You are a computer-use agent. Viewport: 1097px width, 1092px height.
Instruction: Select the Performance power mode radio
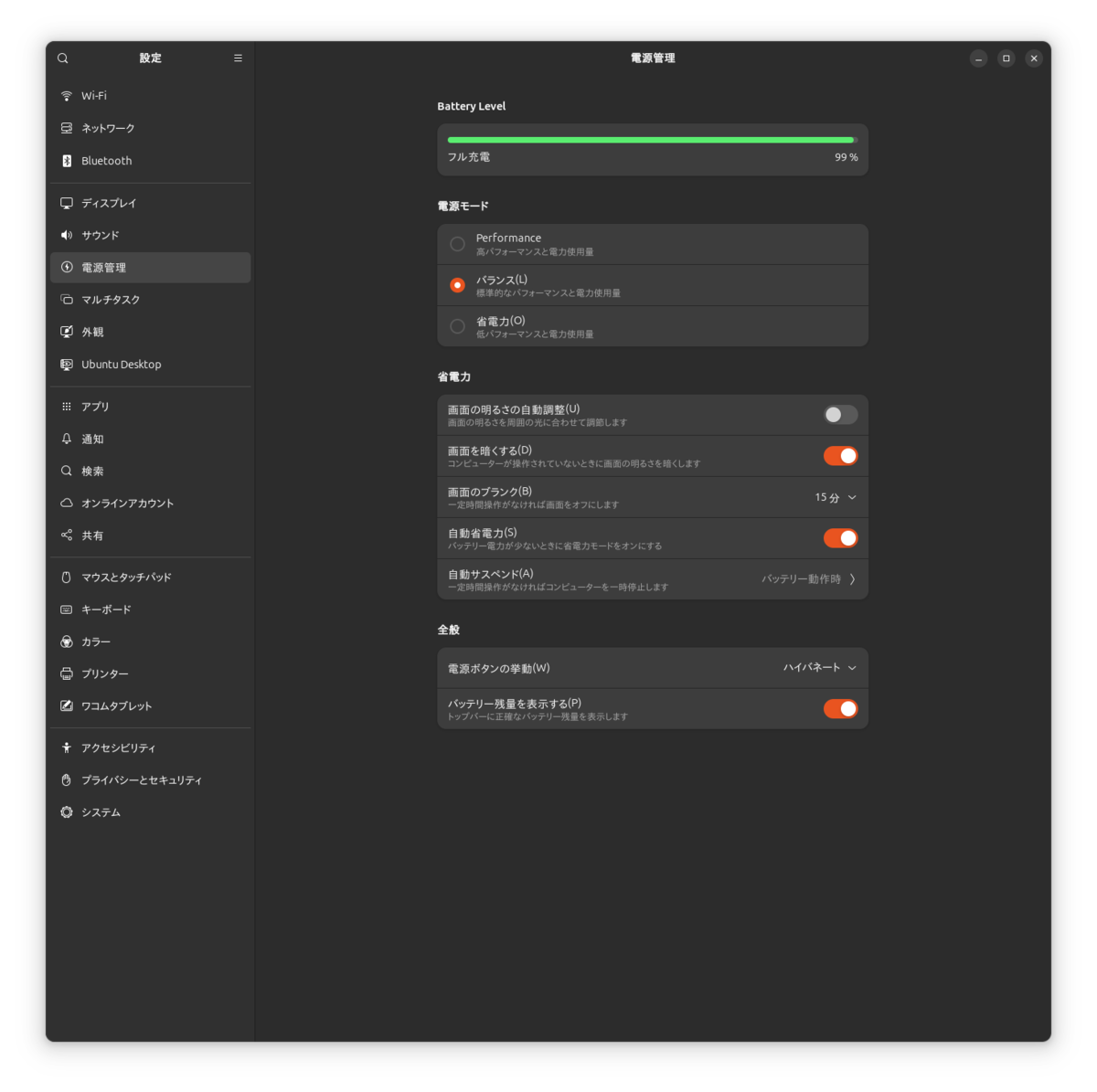click(458, 244)
